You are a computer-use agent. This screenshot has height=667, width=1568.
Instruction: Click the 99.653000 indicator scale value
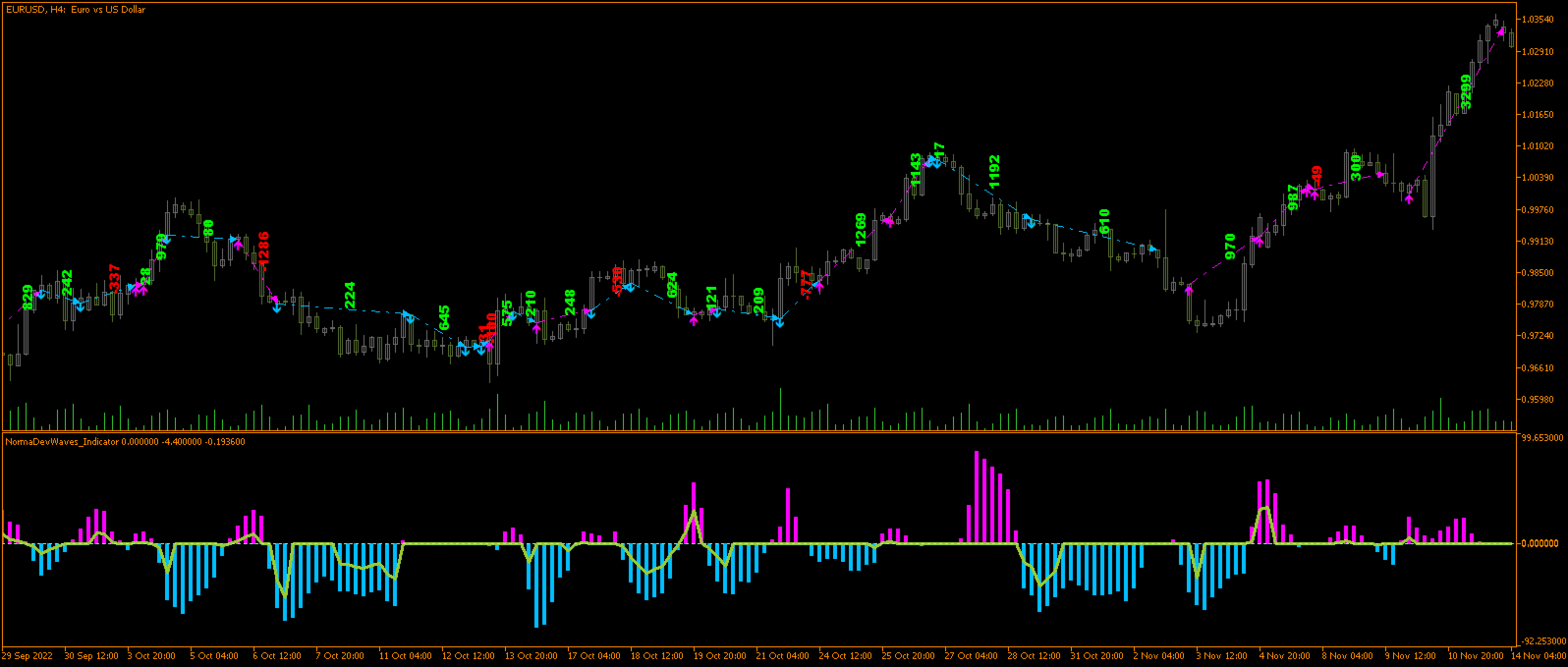point(1541,438)
